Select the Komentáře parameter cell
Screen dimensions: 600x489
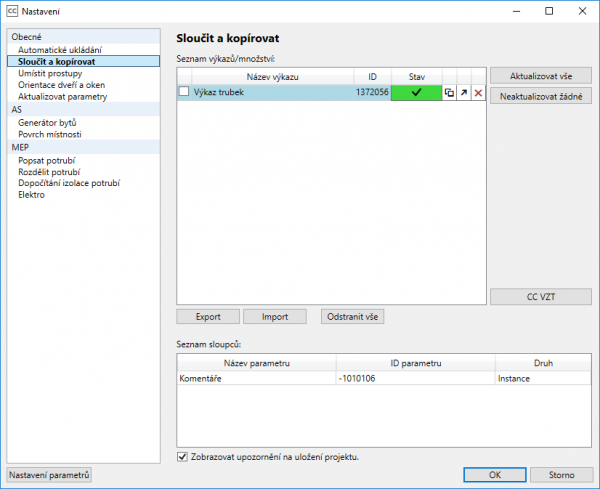tap(257, 378)
